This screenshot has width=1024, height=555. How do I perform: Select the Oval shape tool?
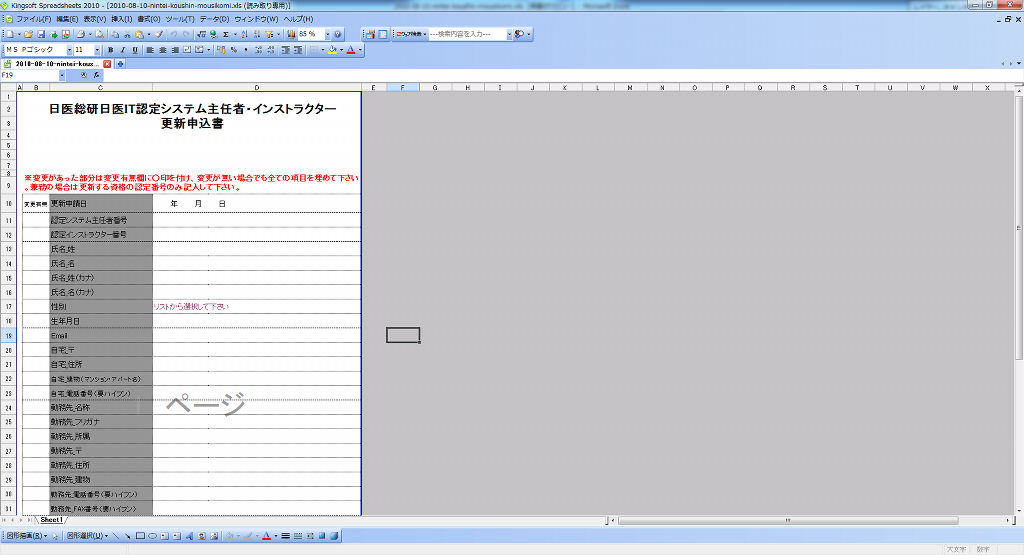[152, 536]
